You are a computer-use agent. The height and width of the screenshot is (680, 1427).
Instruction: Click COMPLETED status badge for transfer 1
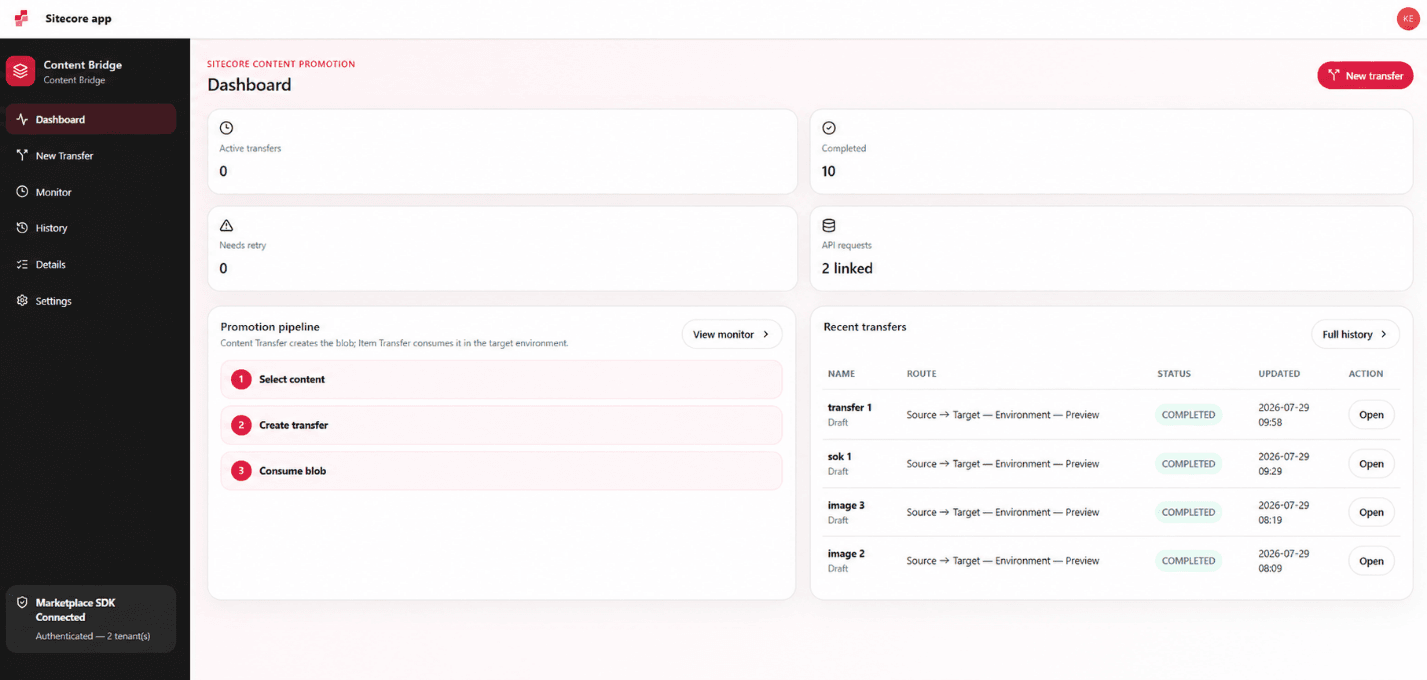tap(1188, 415)
